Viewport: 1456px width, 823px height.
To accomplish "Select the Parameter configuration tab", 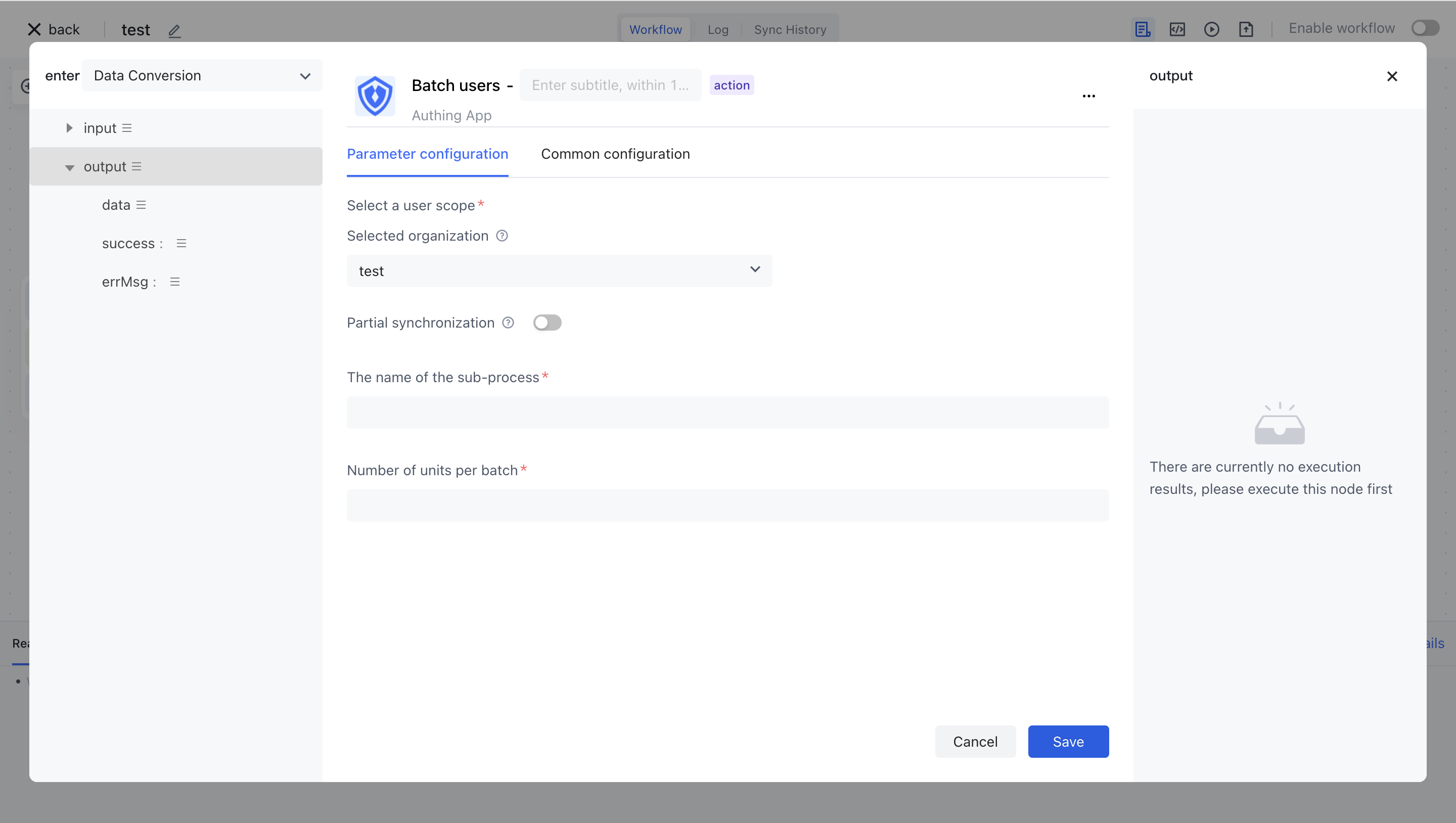I will pyautogui.click(x=427, y=154).
